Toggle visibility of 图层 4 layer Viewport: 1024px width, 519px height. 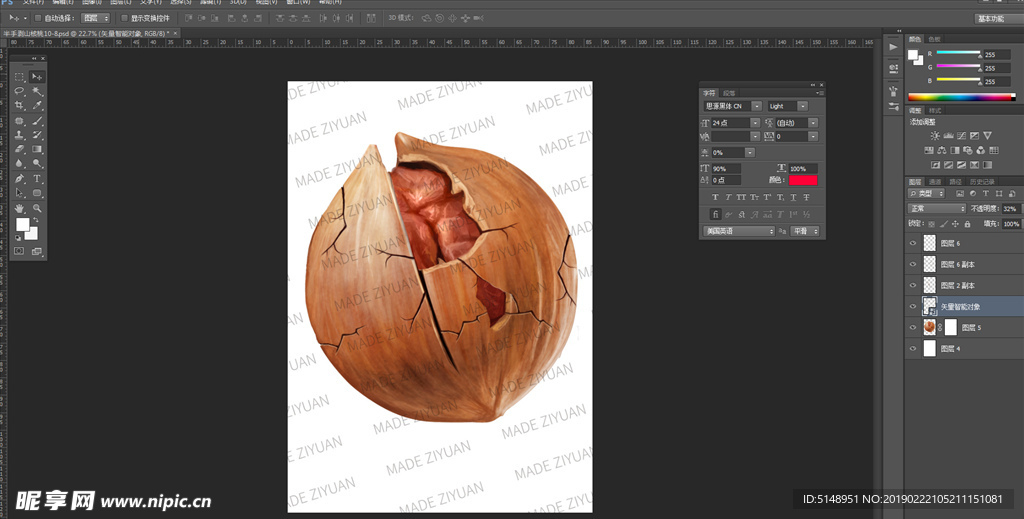912,348
